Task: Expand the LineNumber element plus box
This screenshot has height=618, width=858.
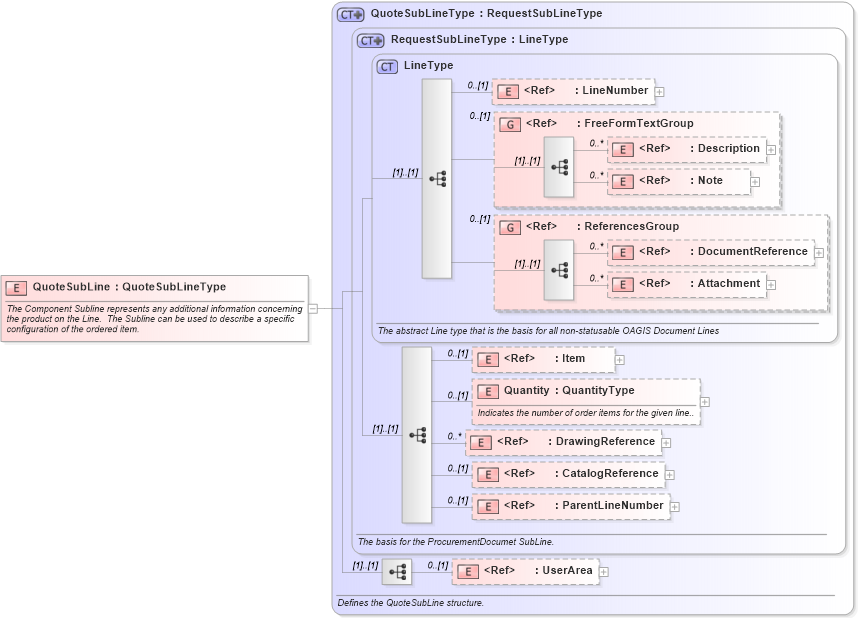Action: pyautogui.click(x=658, y=90)
